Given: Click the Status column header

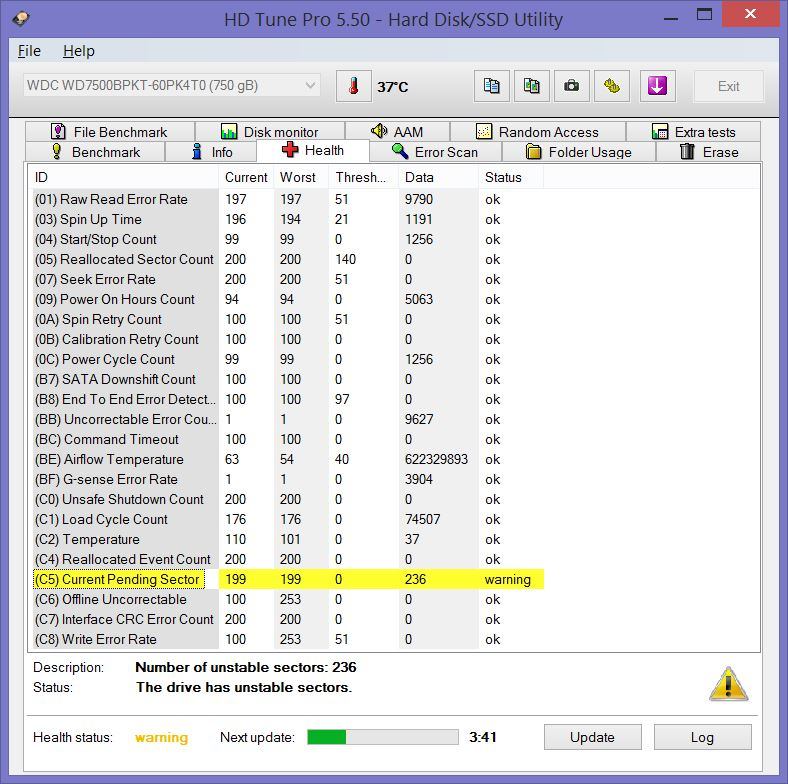Looking at the screenshot, I should [511, 177].
